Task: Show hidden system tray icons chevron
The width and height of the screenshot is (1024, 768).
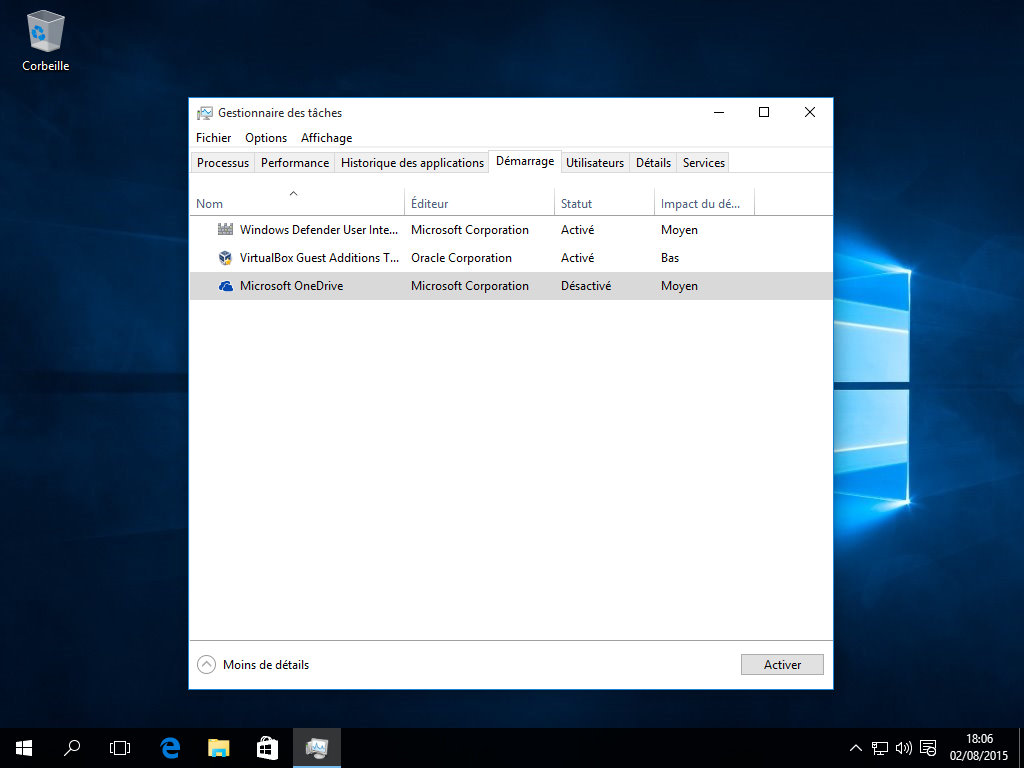Action: coord(856,747)
